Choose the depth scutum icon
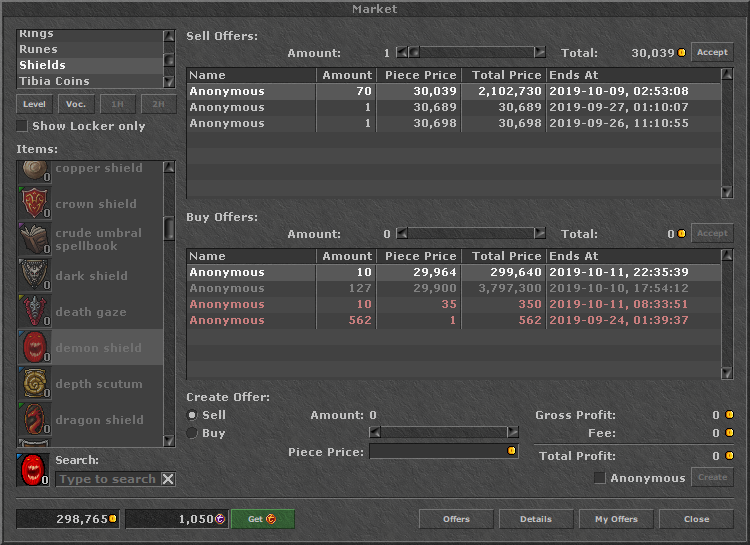The image size is (750, 545). click(34, 383)
